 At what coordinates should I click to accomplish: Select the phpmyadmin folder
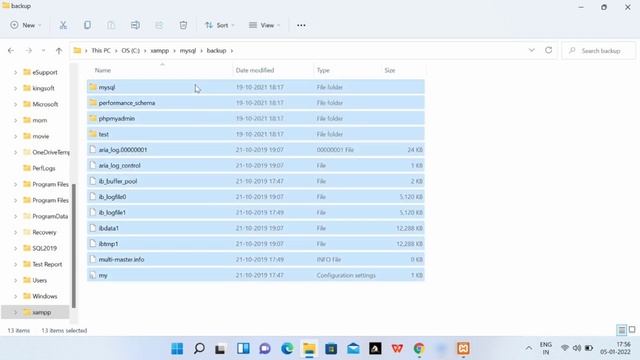point(256,118)
